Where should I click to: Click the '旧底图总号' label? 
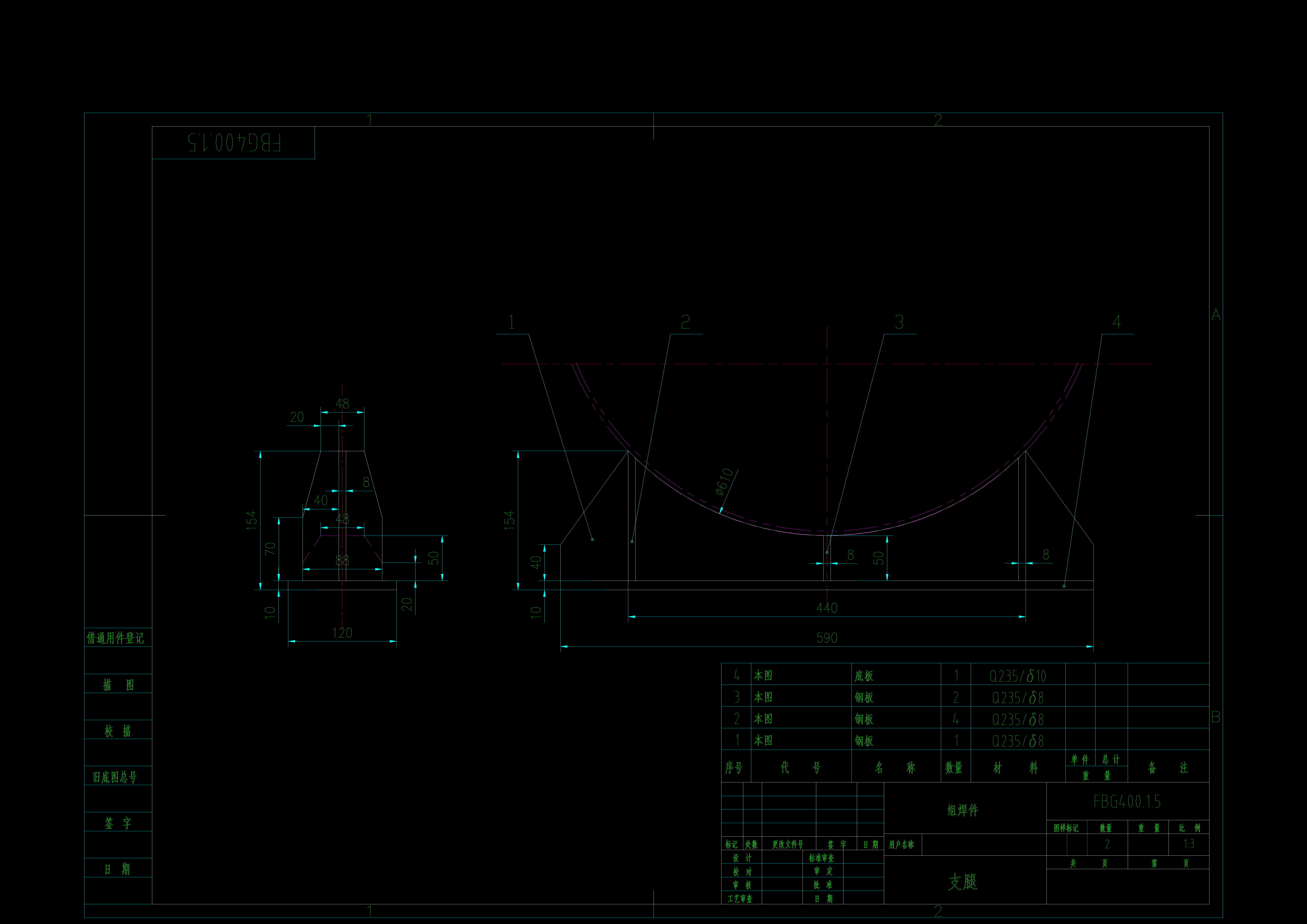point(115,777)
